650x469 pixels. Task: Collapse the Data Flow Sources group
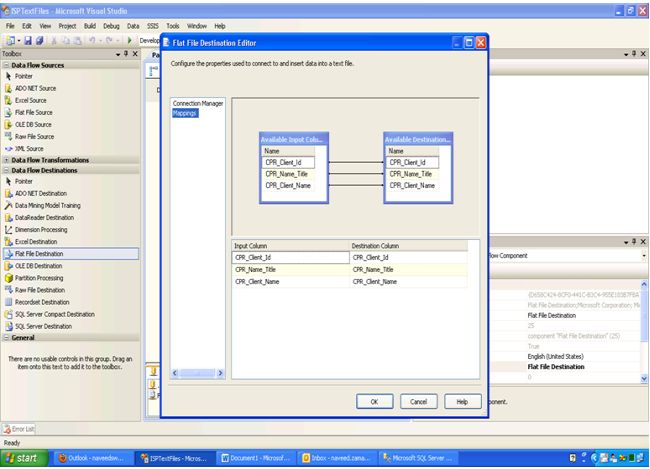(6, 65)
